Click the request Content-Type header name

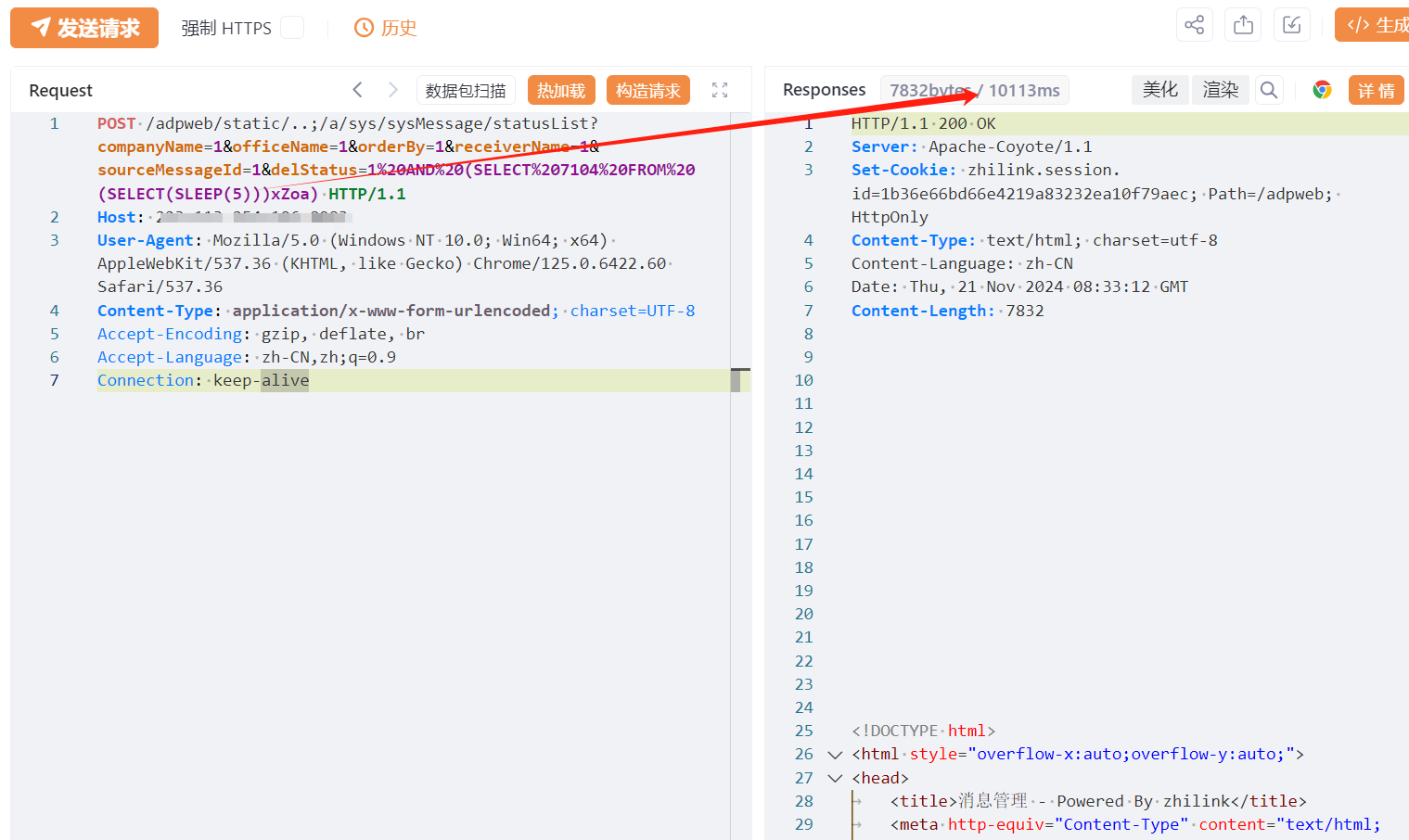(155, 311)
